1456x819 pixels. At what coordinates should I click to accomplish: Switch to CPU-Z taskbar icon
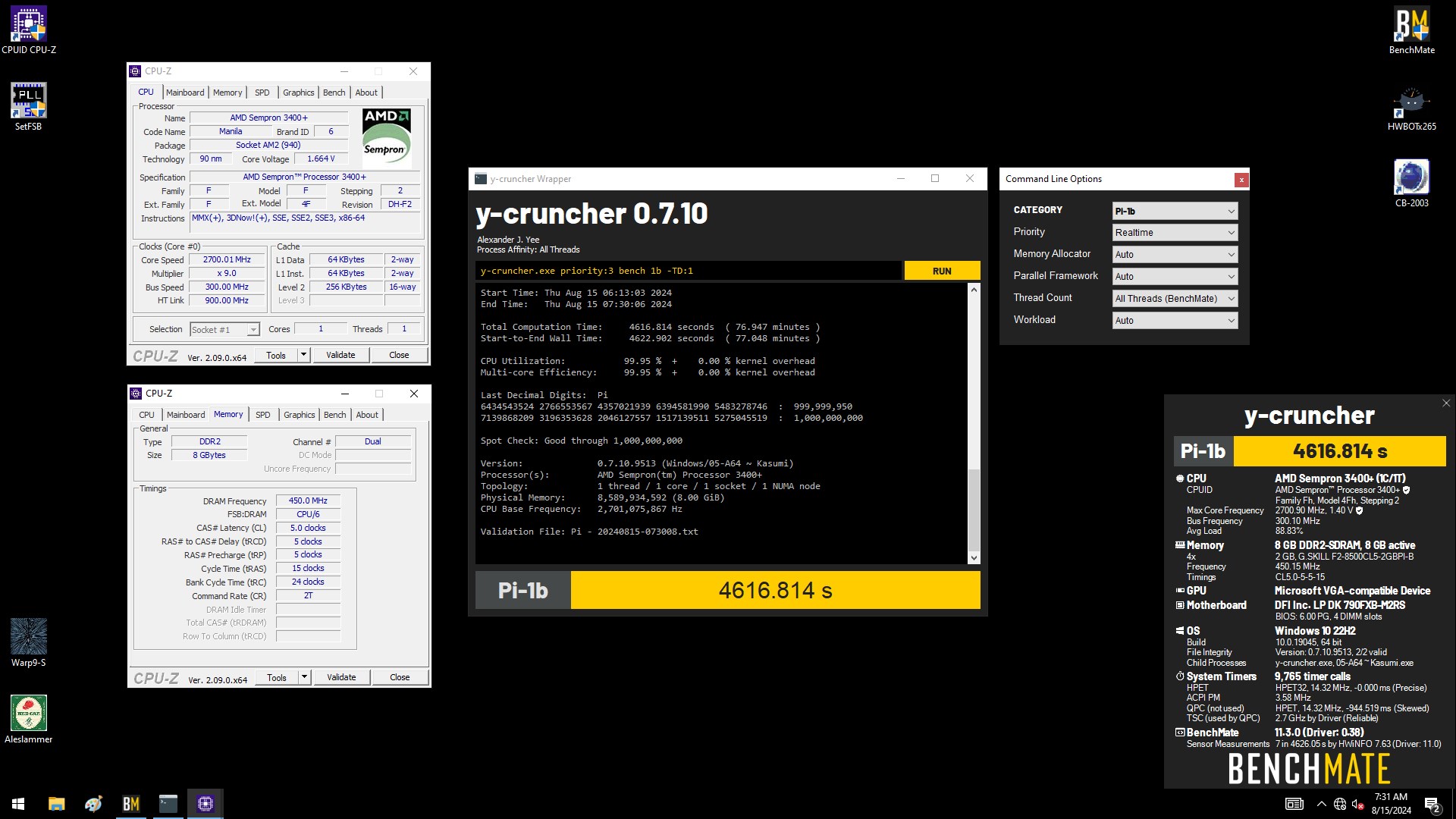point(205,804)
